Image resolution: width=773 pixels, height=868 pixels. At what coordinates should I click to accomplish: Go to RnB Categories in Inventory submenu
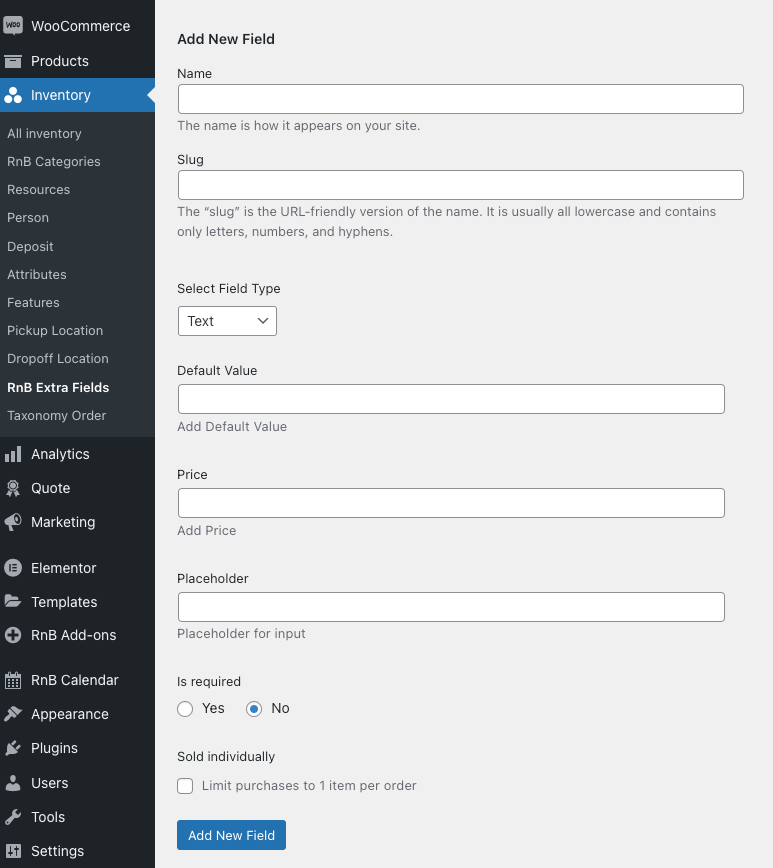(54, 161)
